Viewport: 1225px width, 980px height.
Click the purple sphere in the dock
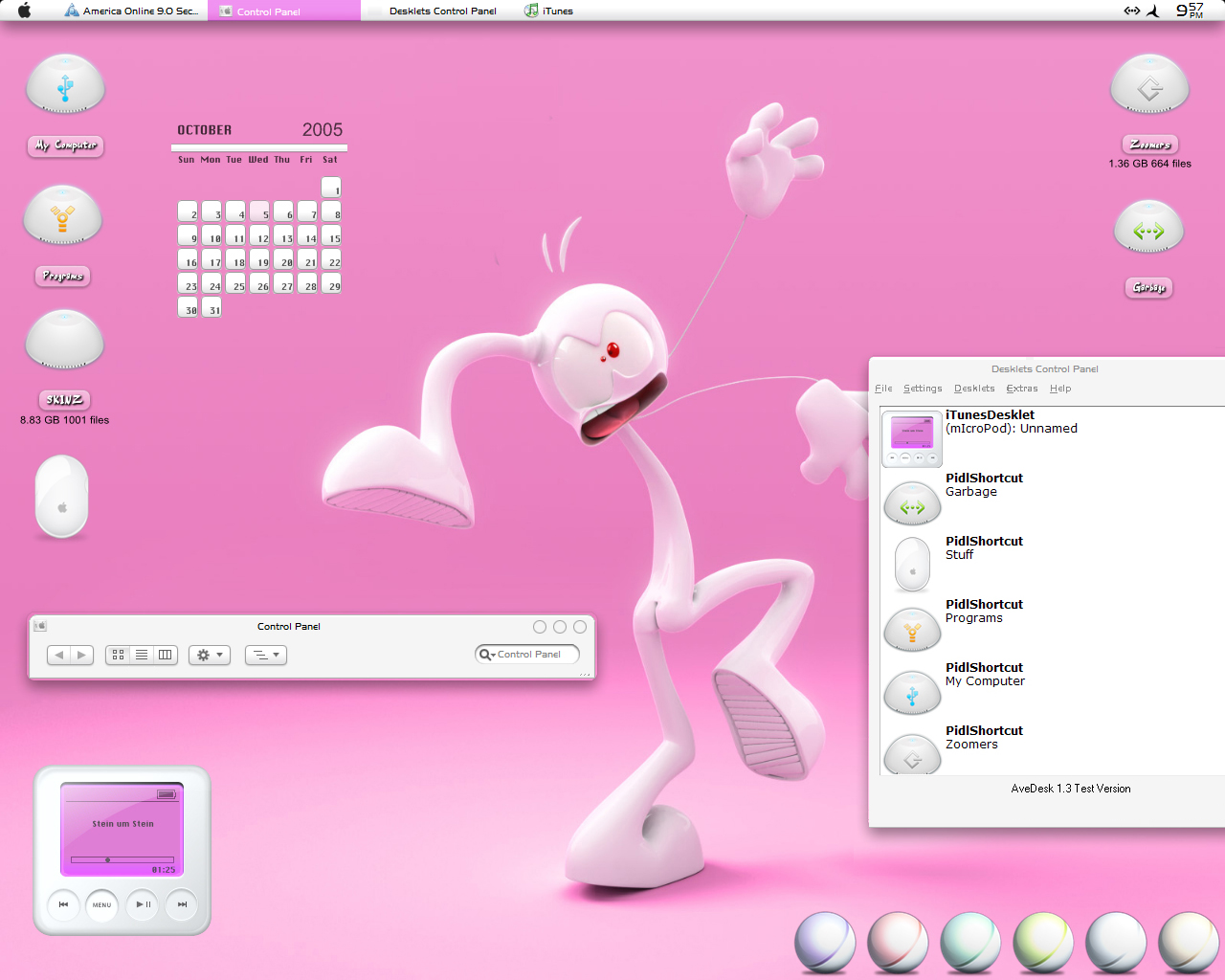click(x=825, y=943)
